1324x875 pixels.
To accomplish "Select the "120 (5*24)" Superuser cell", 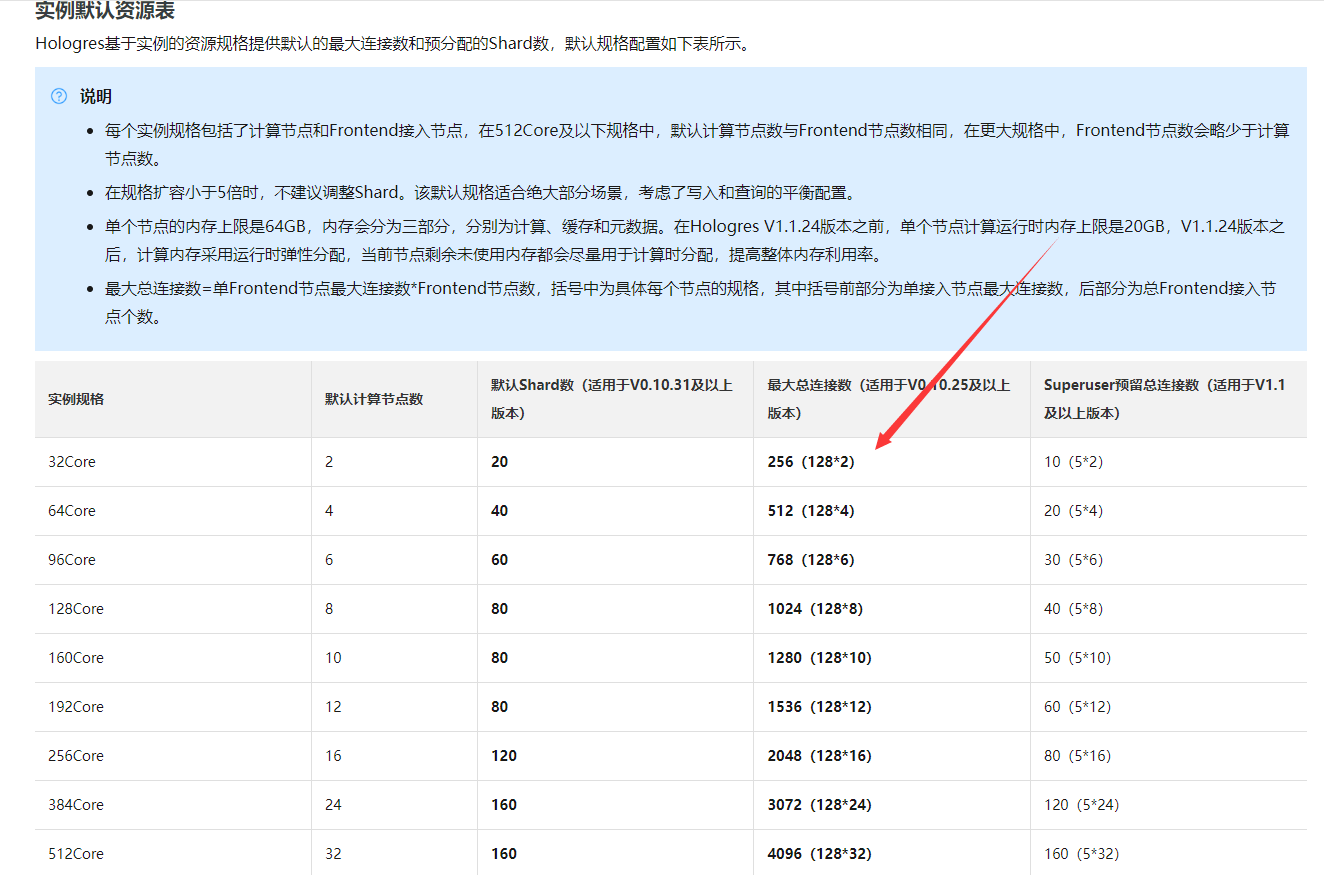I will [x=1082, y=805].
